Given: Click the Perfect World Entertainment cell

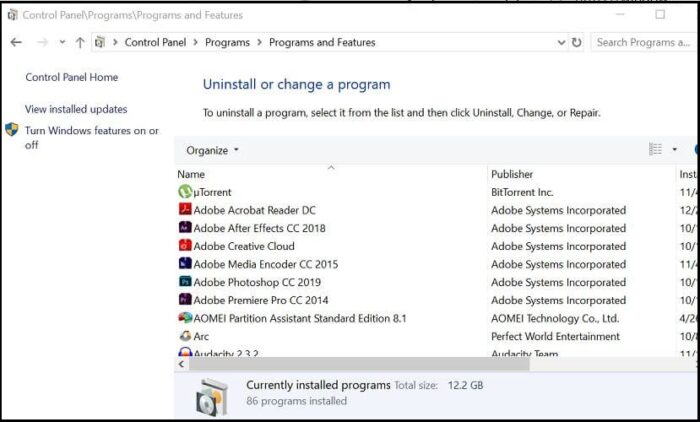Looking at the screenshot, I should tap(555, 336).
